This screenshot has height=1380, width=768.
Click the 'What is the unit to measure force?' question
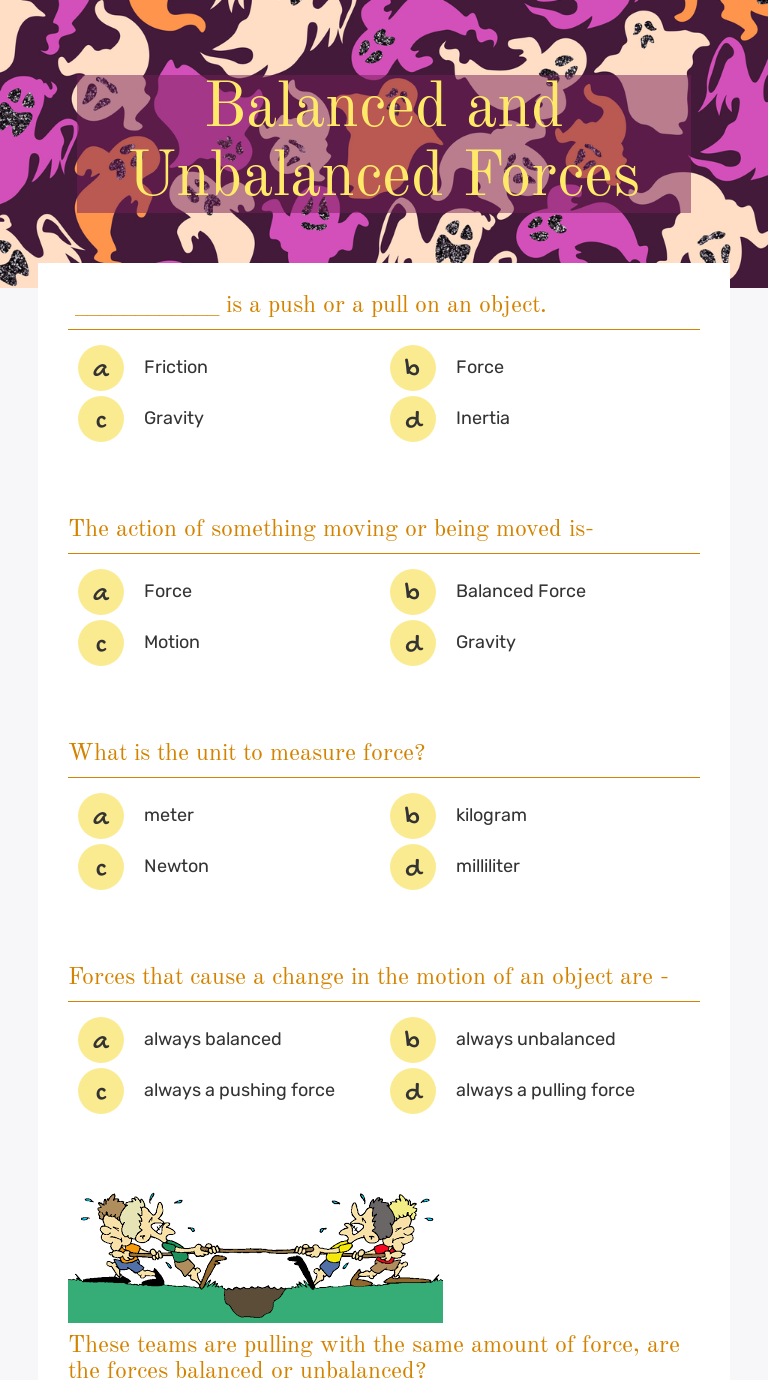pos(247,753)
